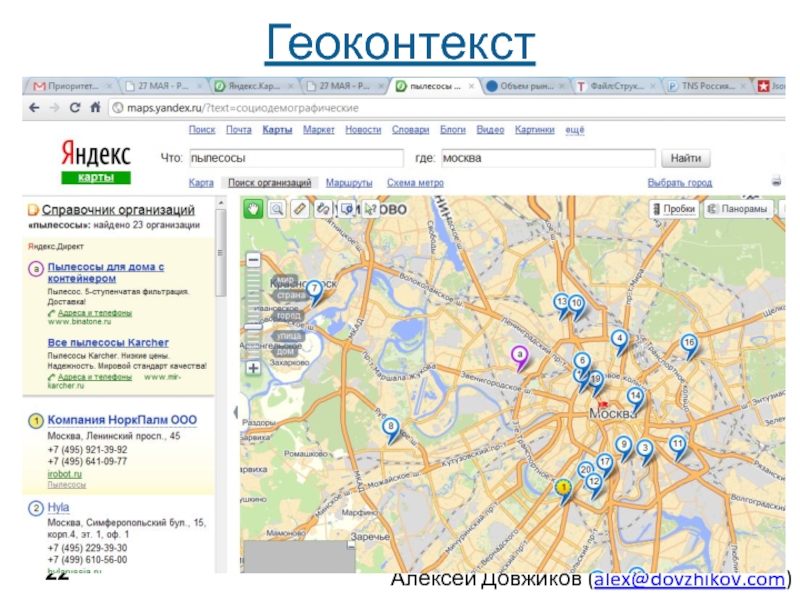This screenshot has width=800, height=600.
Task: Collapse the left results panel arrow
Action: 235,411
